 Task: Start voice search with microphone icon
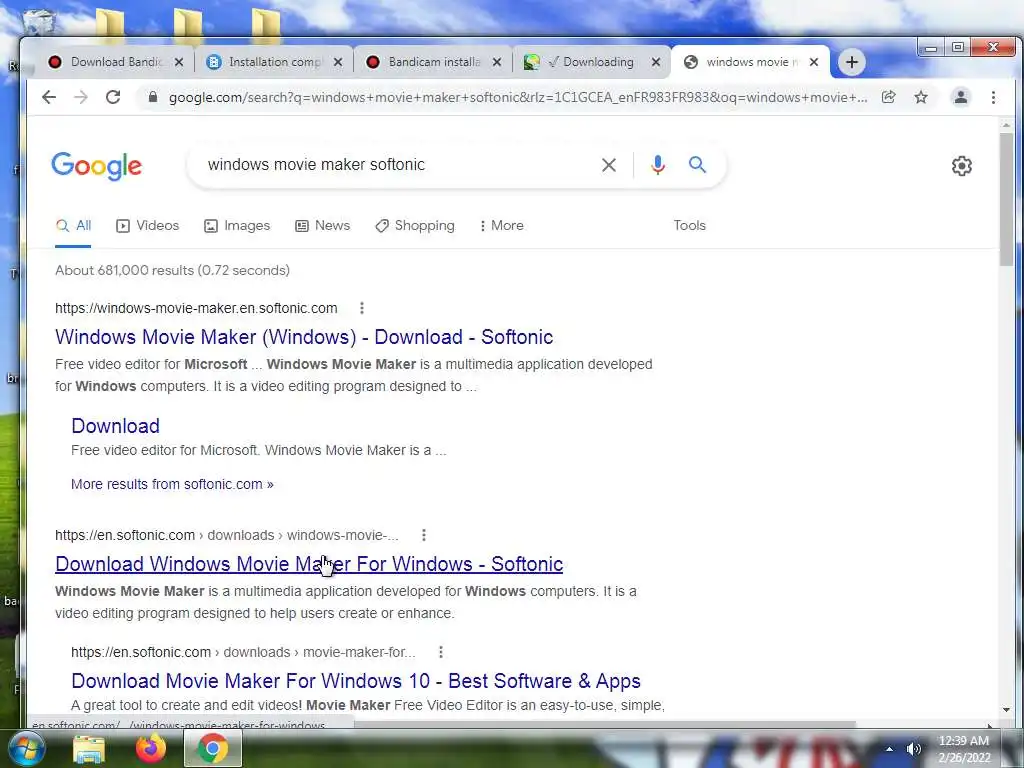[658, 165]
